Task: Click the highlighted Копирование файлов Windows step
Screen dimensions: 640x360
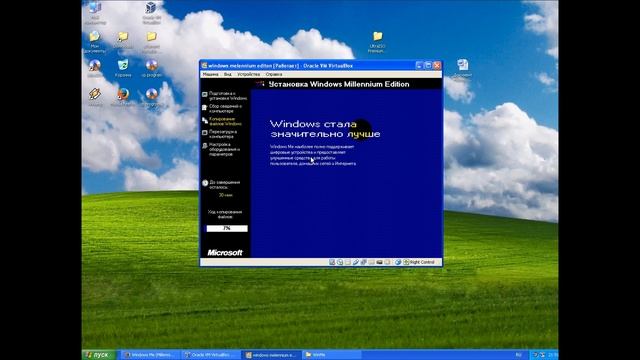Action: (222, 121)
